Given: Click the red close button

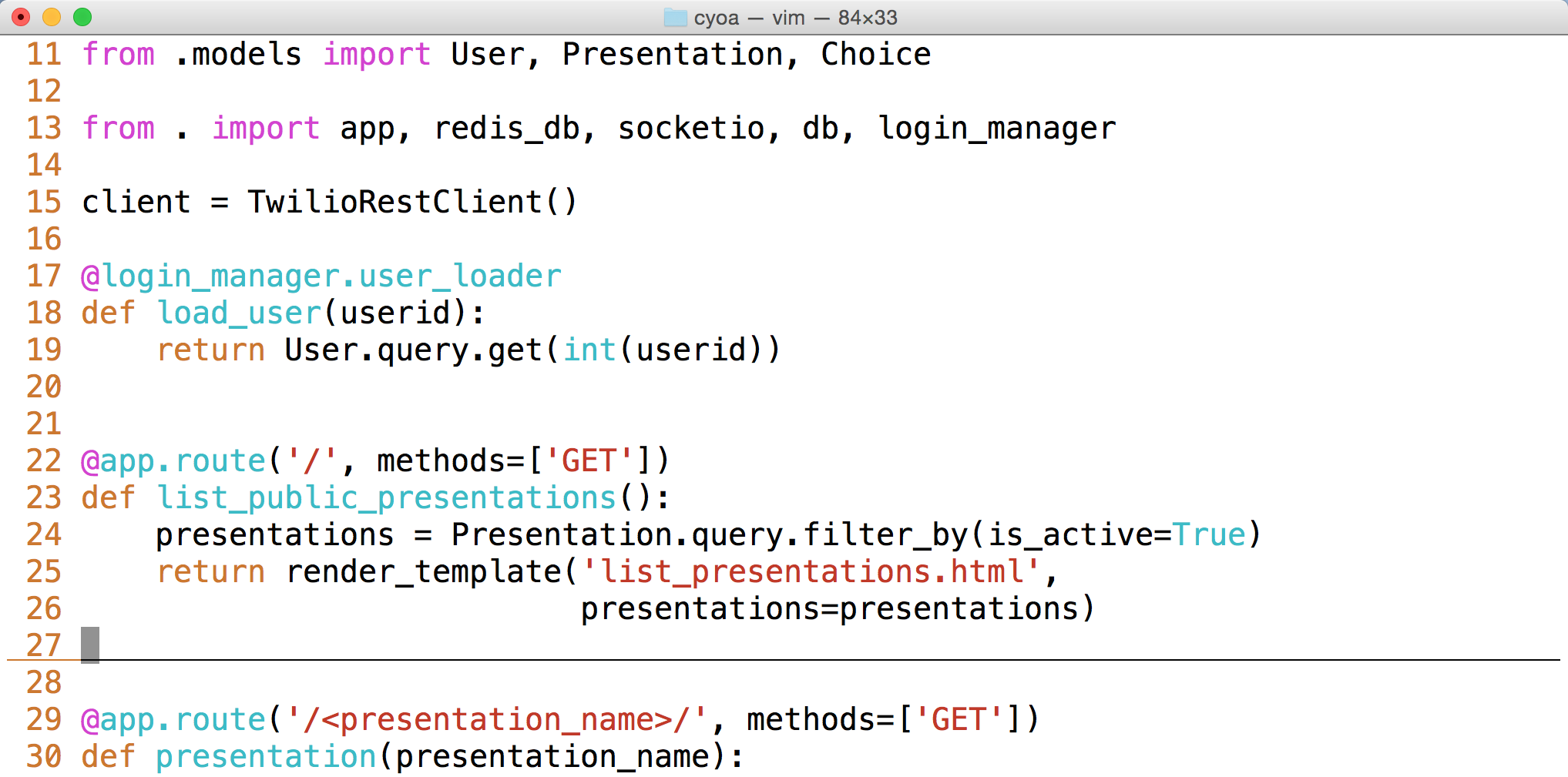Looking at the screenshot, I should [x=20, y=15].
